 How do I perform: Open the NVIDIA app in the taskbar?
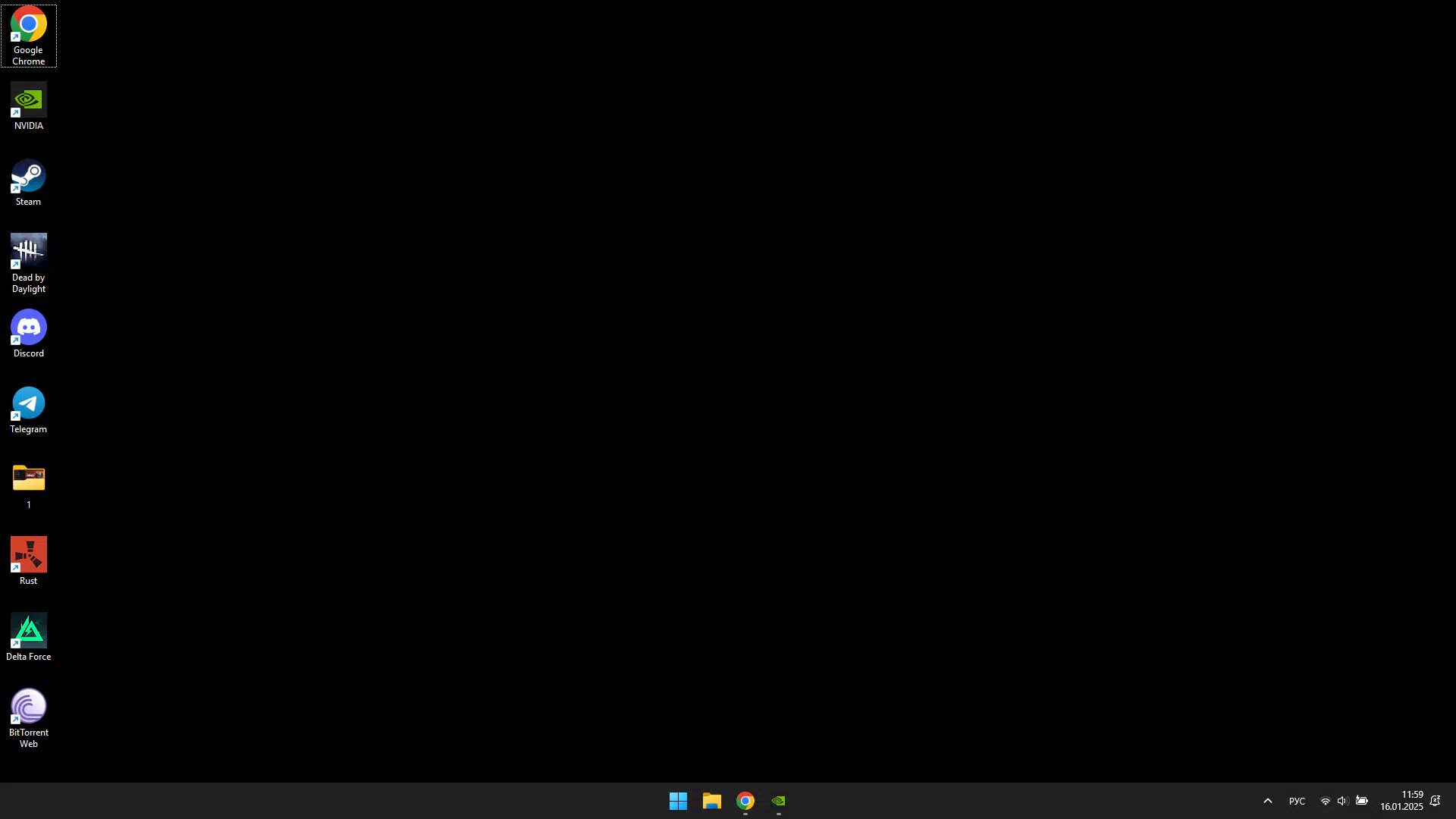pos(779,801)
